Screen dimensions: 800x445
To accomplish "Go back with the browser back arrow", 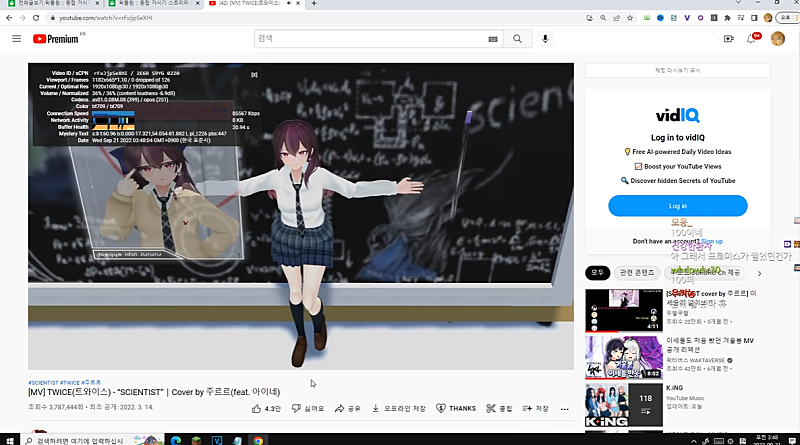I will point(9,18).
